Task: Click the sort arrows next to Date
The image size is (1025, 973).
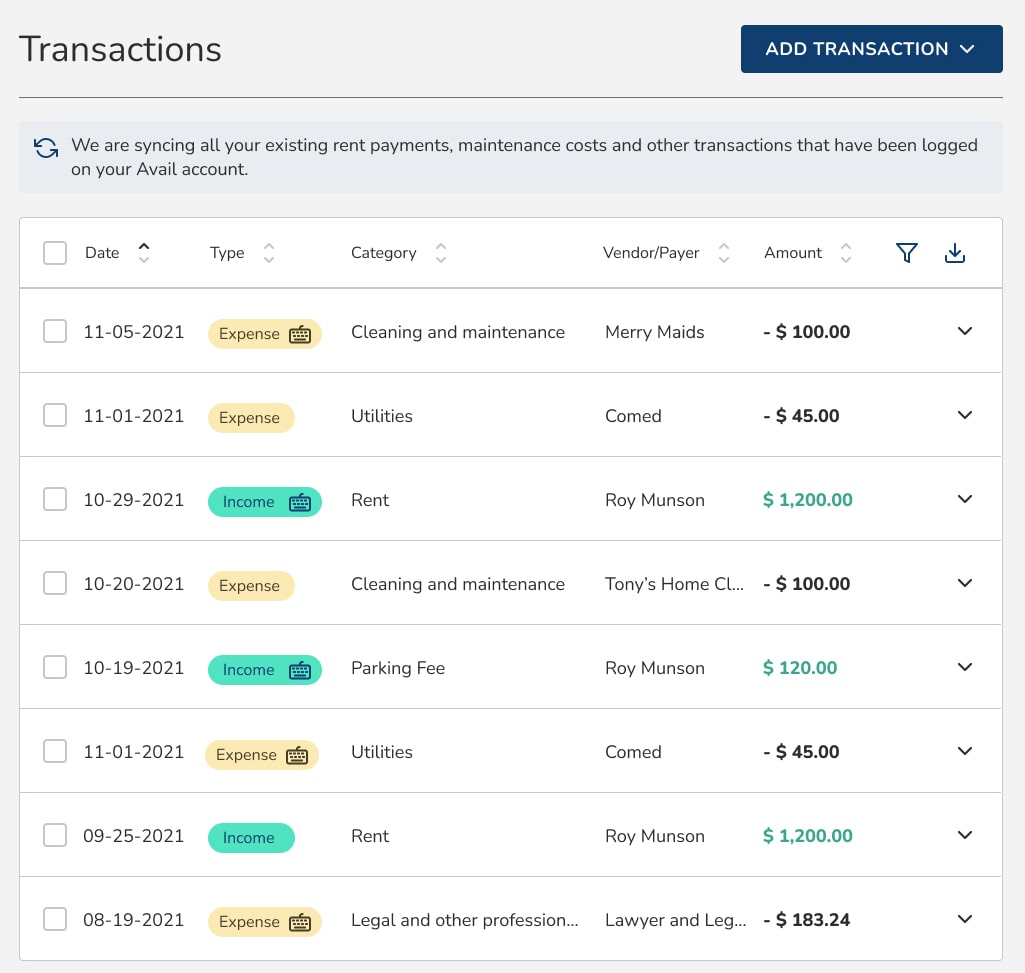Action: (x=143, y=253)
